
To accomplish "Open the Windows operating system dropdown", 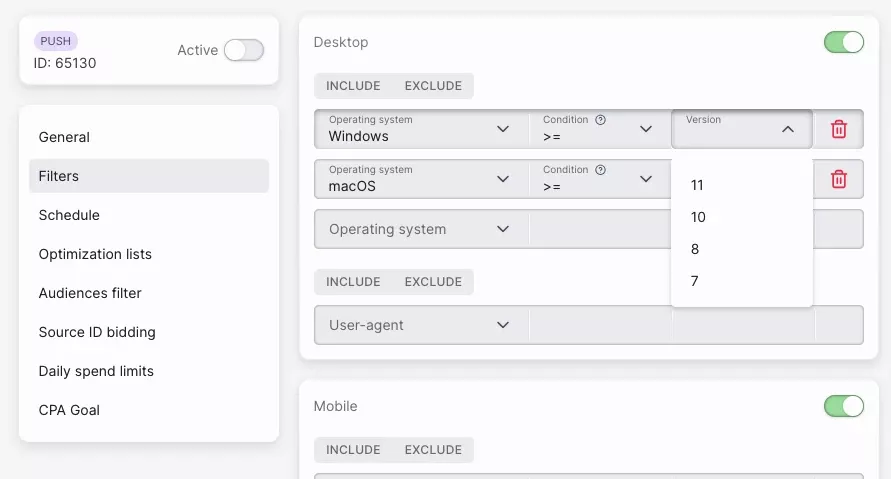I will (421, 129).
